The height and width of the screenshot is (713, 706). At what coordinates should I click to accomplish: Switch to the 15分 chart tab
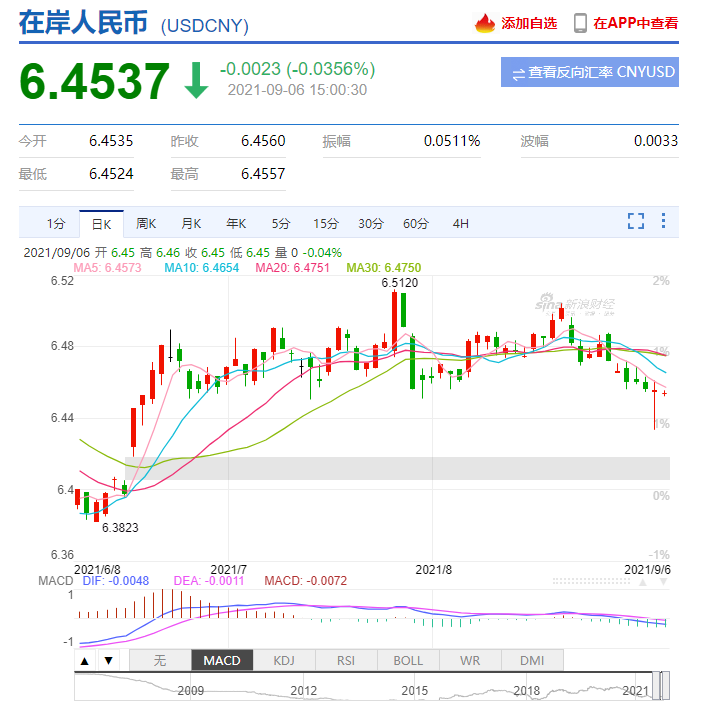click(x=326, y=224)
